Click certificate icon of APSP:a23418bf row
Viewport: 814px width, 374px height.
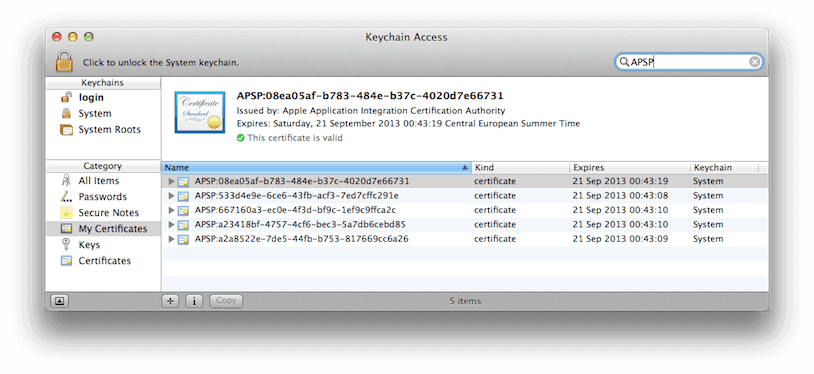coord(183,225)
